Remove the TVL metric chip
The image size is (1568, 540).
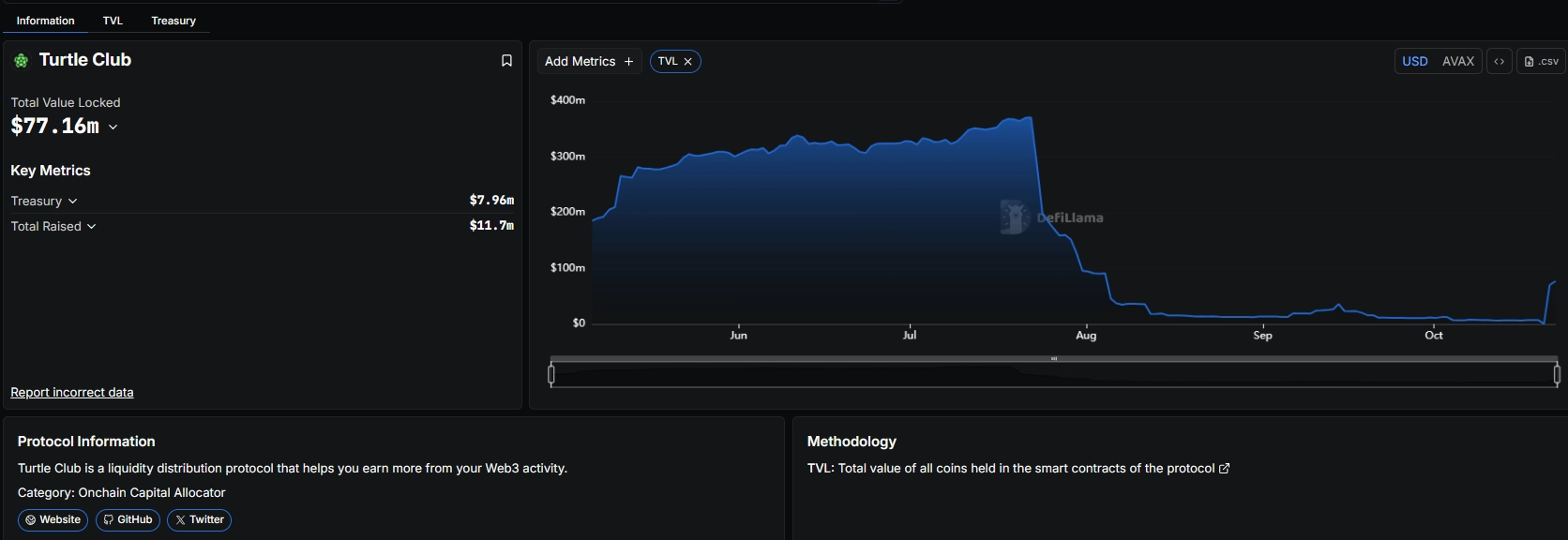point(687,62)
